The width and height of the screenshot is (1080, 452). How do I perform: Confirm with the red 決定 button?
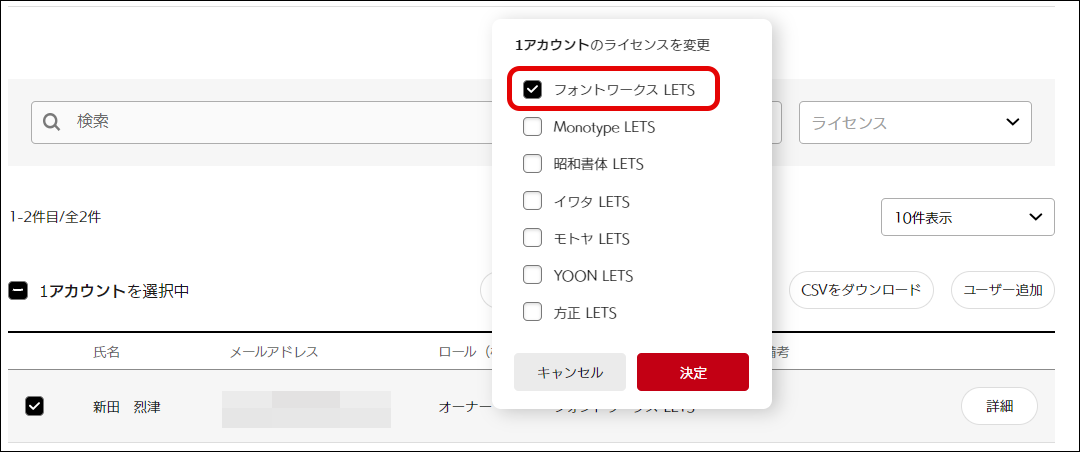tap(692, 372)
